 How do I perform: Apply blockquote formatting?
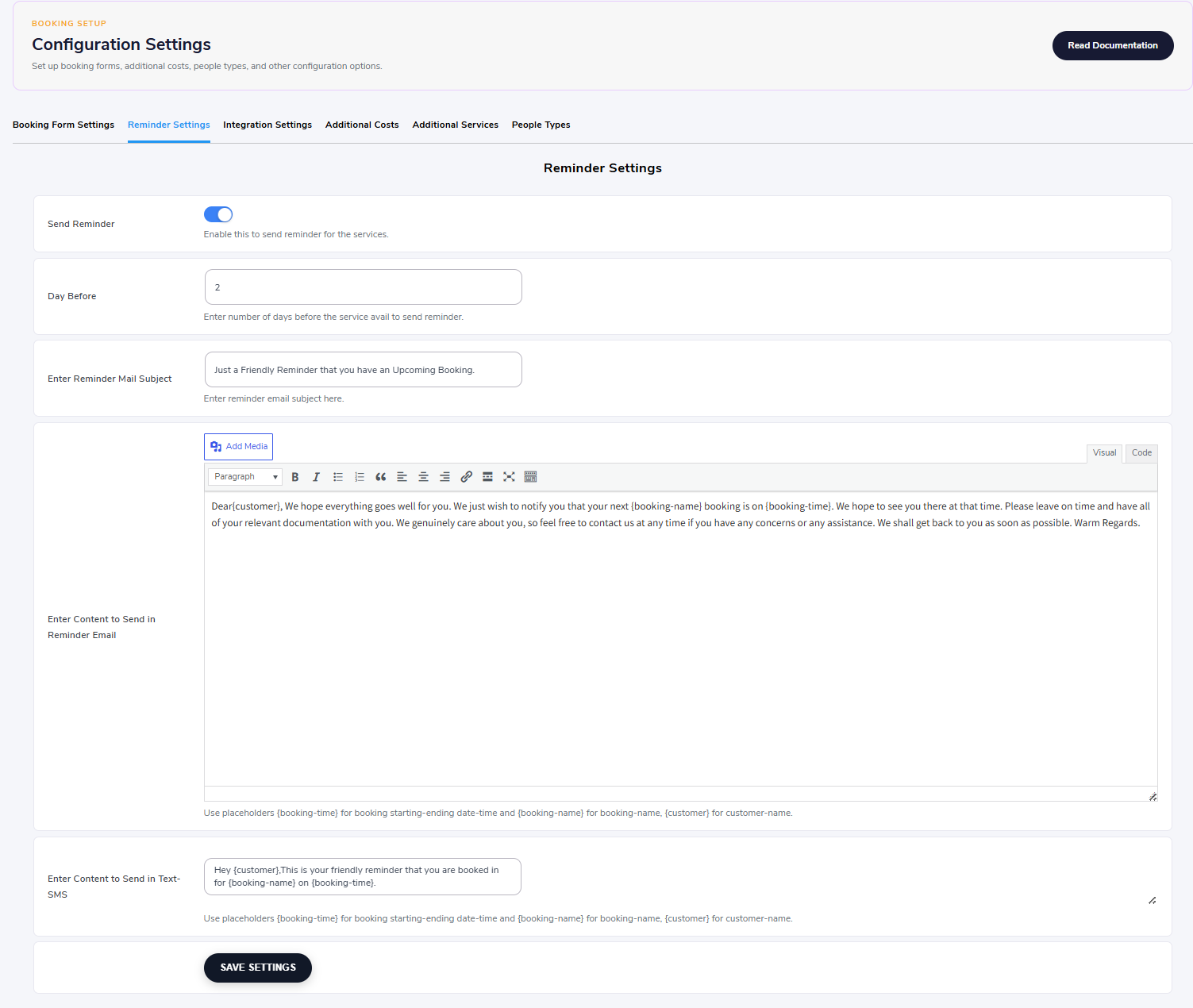tap(381, 477)
